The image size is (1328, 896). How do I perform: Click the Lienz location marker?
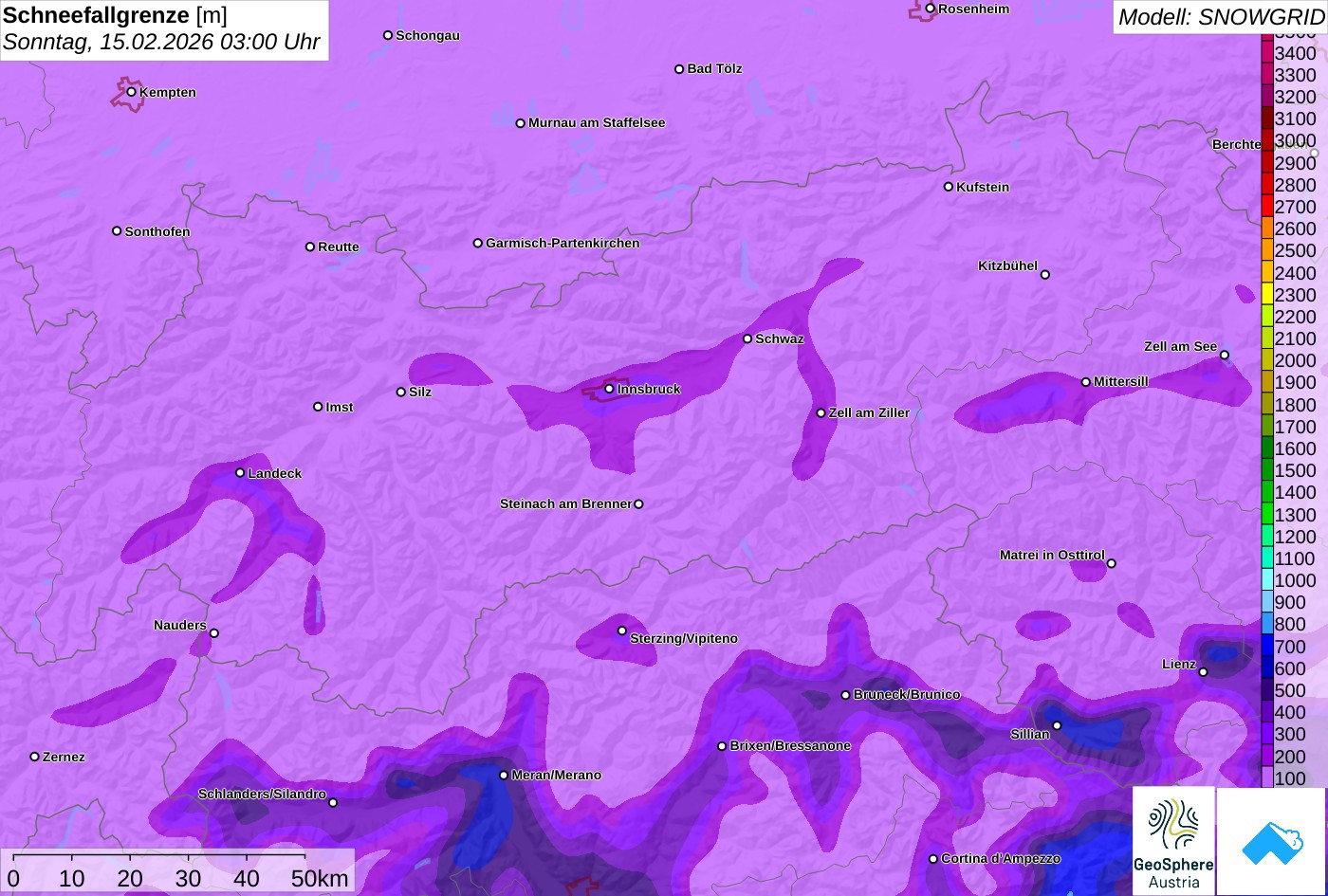click(1203, 672)
